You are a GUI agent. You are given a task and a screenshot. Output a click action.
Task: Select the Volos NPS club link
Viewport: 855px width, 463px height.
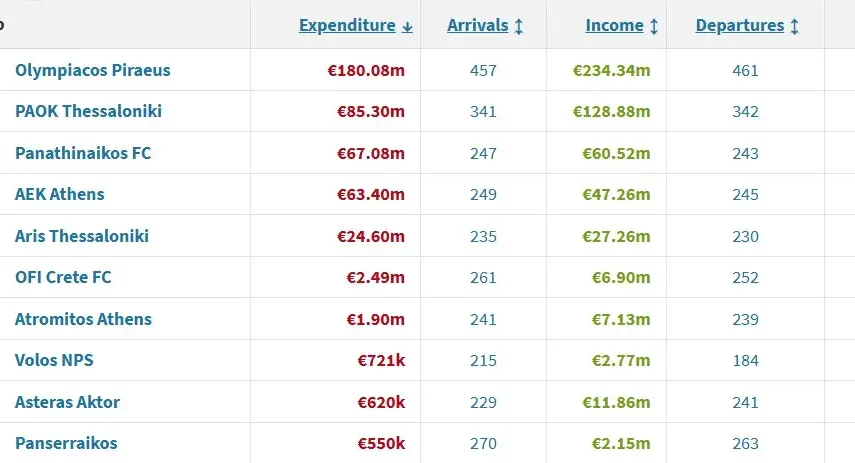click(x=54, y=360)
